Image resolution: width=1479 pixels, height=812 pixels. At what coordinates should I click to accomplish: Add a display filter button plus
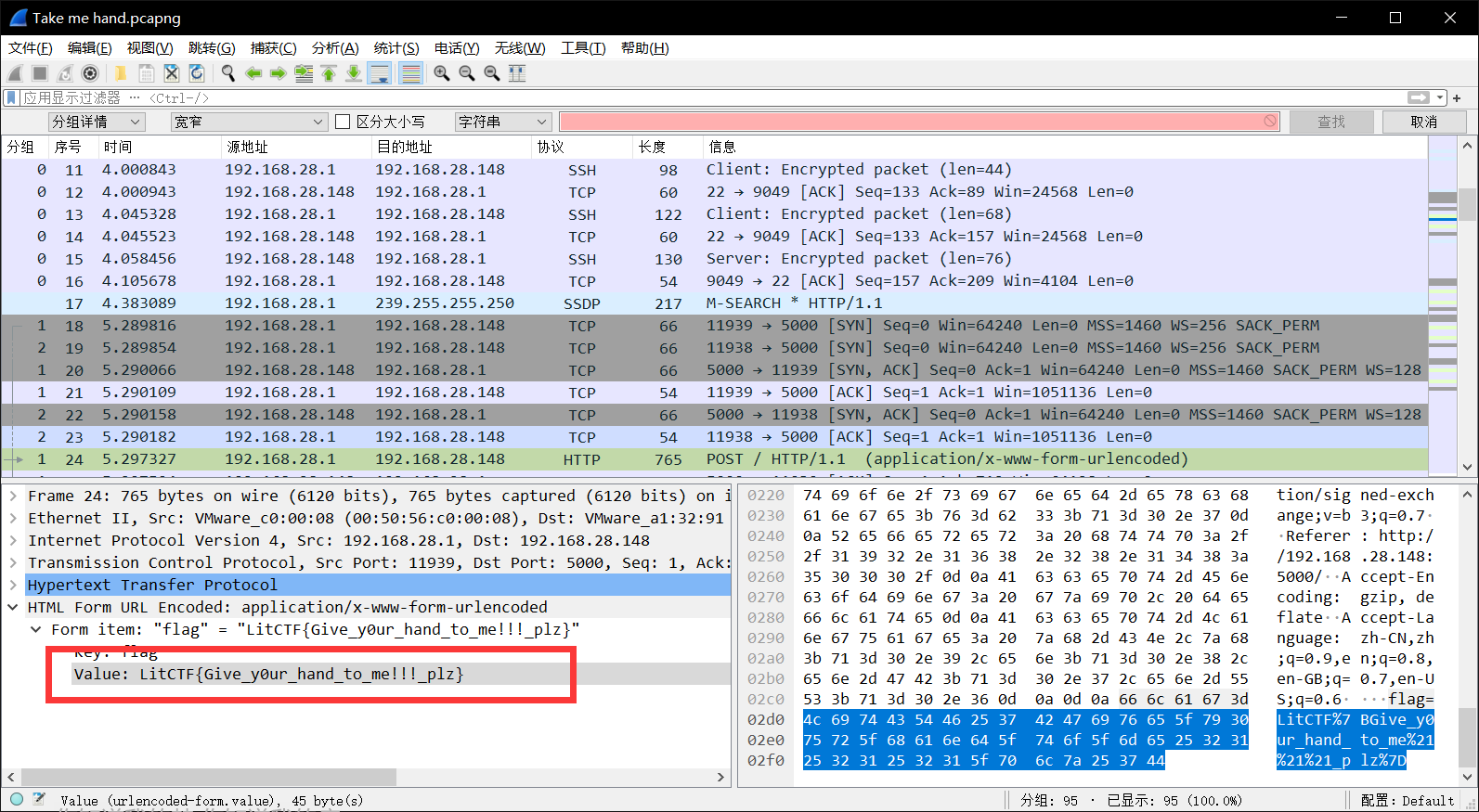coord(1457,97)
